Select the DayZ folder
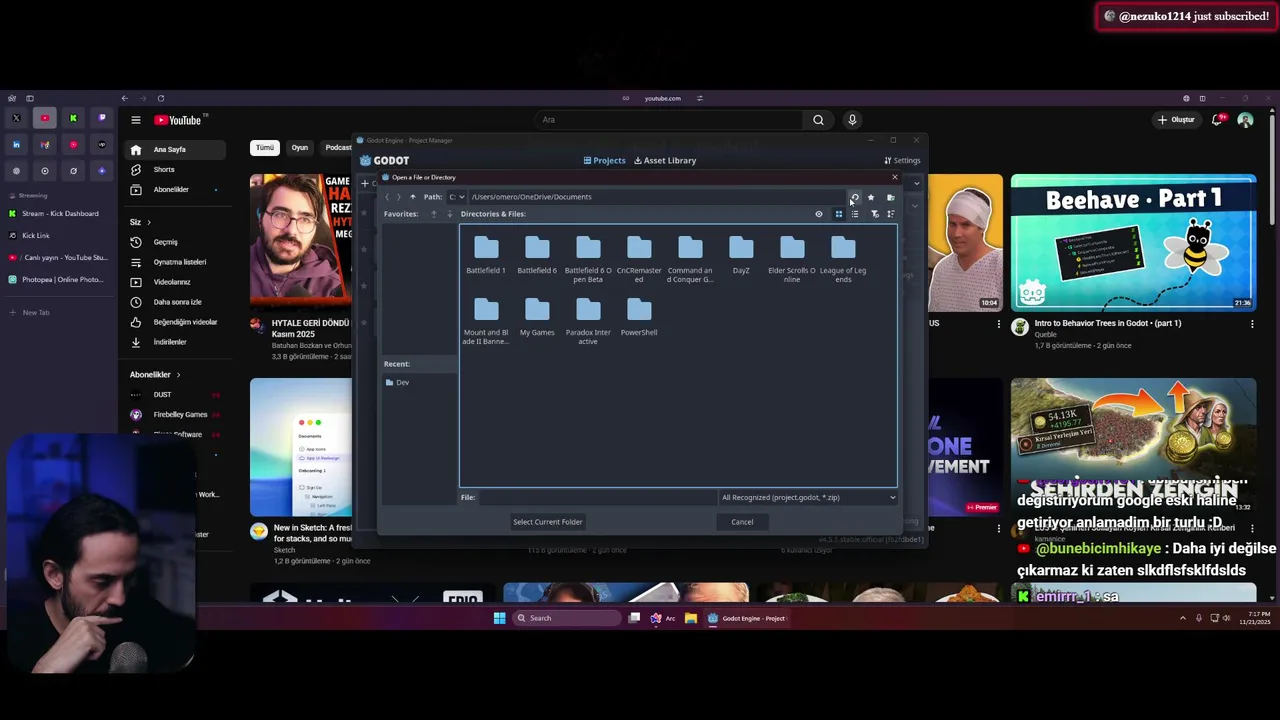 point(741,254)
